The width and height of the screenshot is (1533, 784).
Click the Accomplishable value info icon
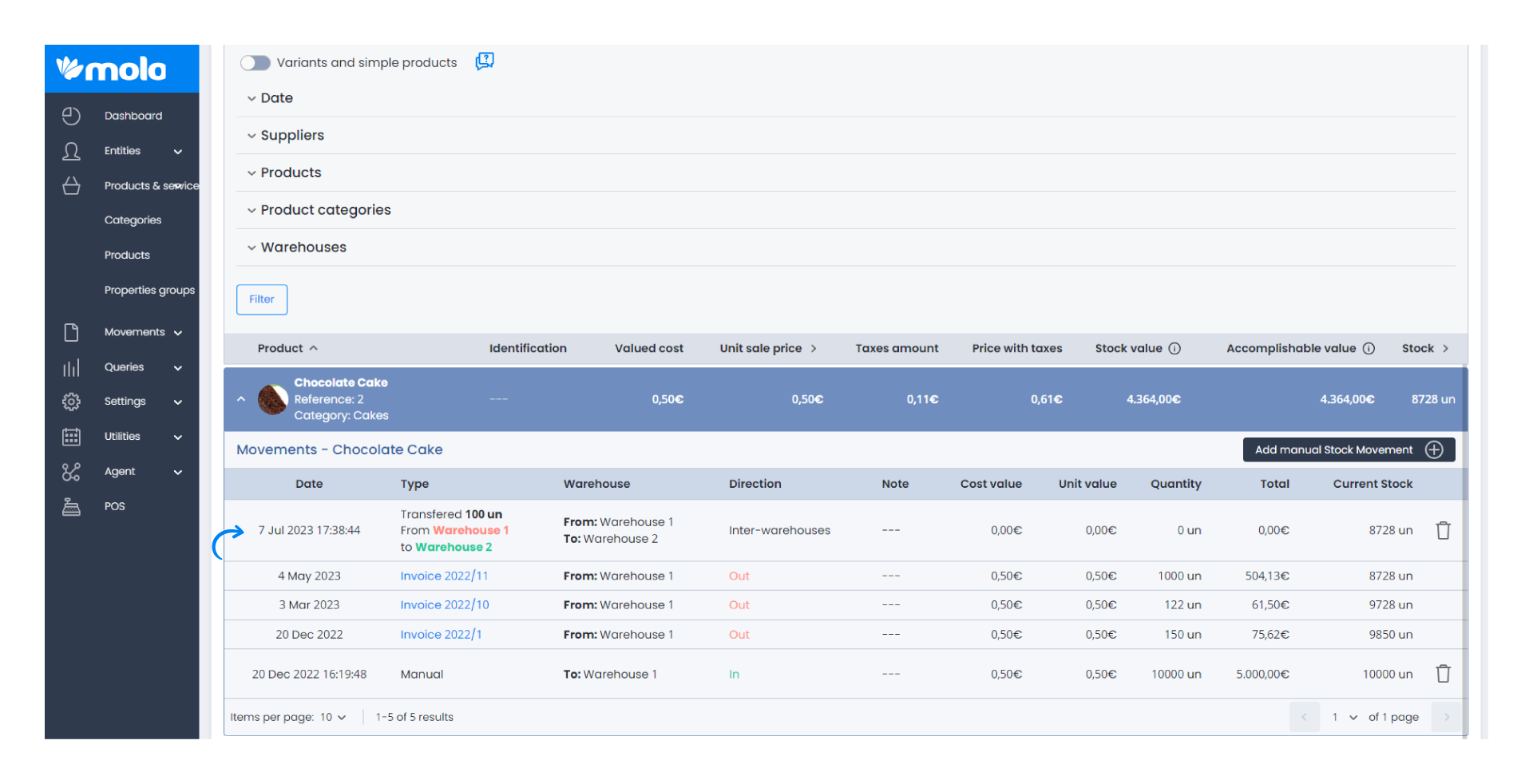click(x=1369, y=348)
